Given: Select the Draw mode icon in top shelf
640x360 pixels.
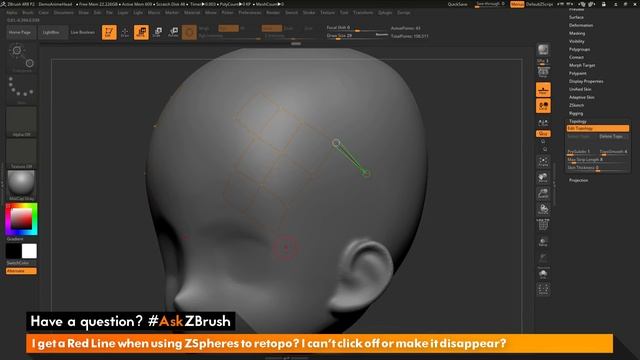Looking at the screenshot, I should 125,32.
